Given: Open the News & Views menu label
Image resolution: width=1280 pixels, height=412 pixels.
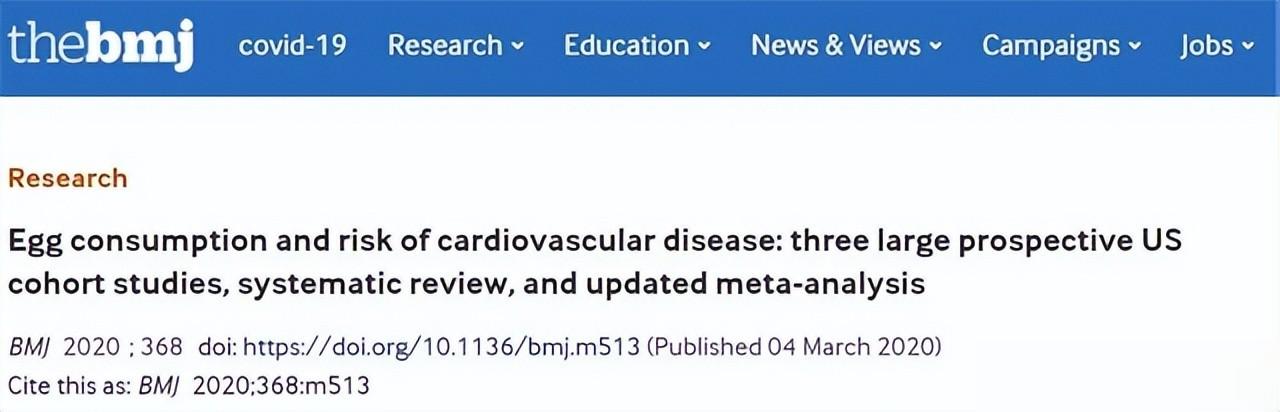Looking at the screenshot, I should click(x=835, y=46).
